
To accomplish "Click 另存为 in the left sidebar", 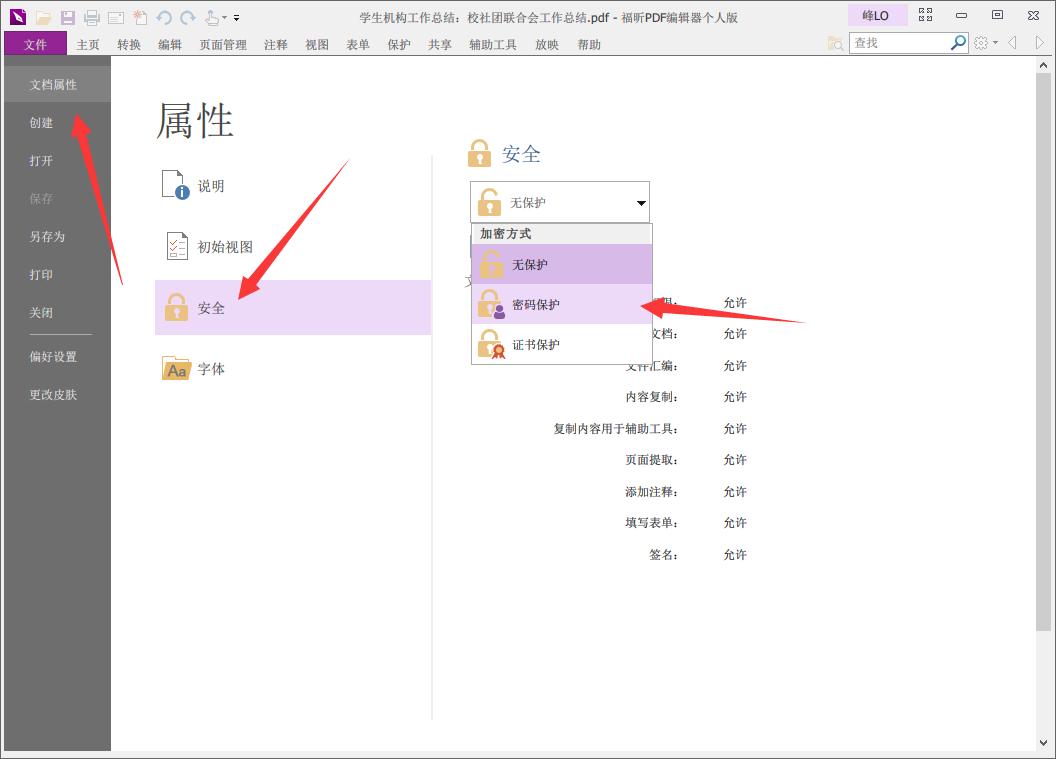I will tap(42, 237).
